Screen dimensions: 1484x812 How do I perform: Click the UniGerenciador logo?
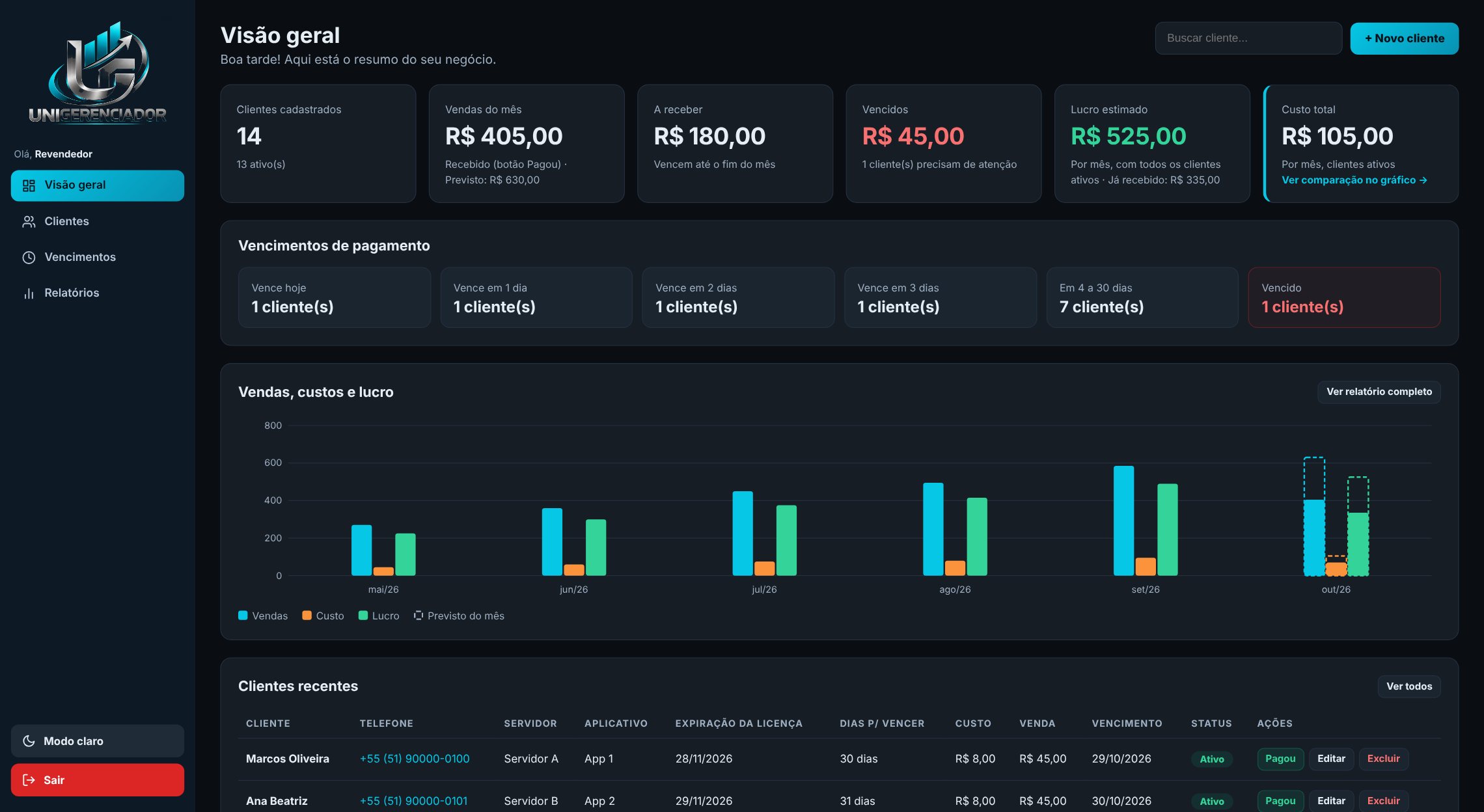point(98,72)
